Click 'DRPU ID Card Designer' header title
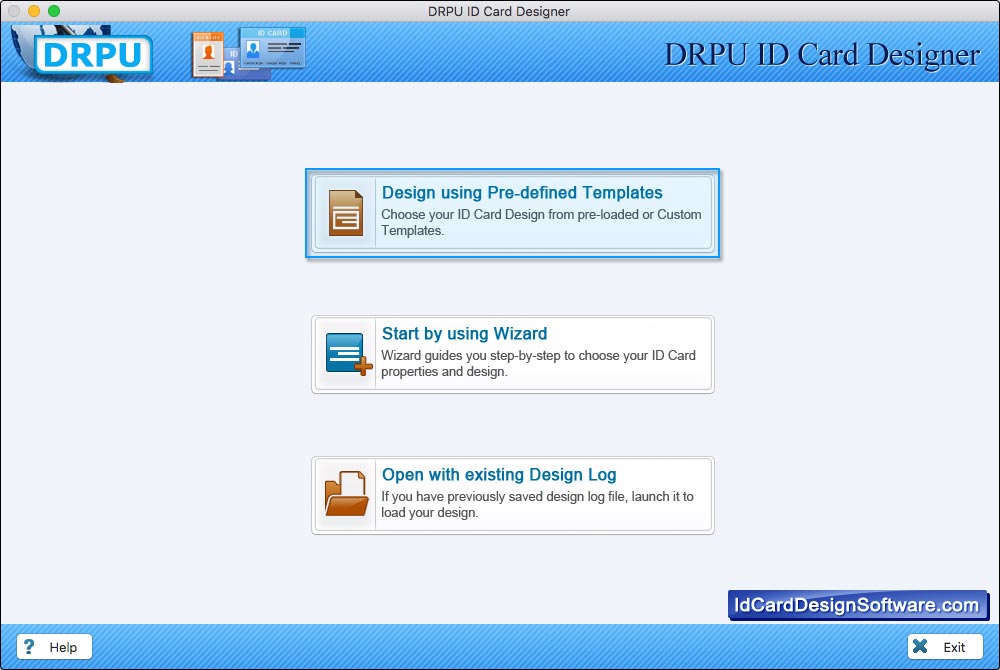1000x670 pixels. [x=822, y=55]
